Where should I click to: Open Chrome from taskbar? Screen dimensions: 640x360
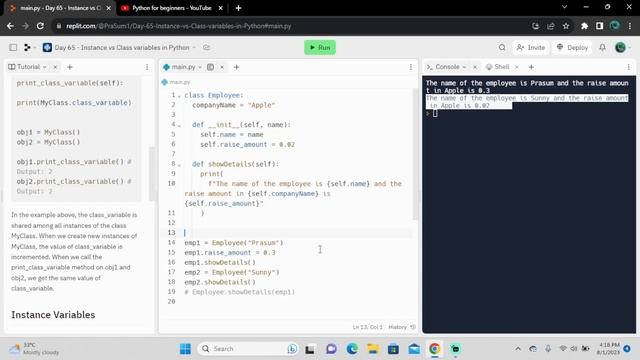coord(434,349)
